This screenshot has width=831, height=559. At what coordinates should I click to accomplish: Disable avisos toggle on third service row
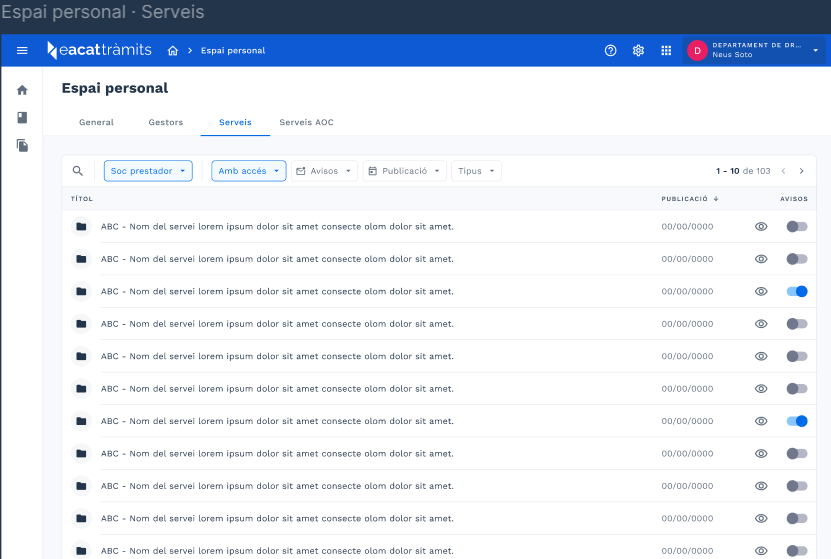coord(796,292)
